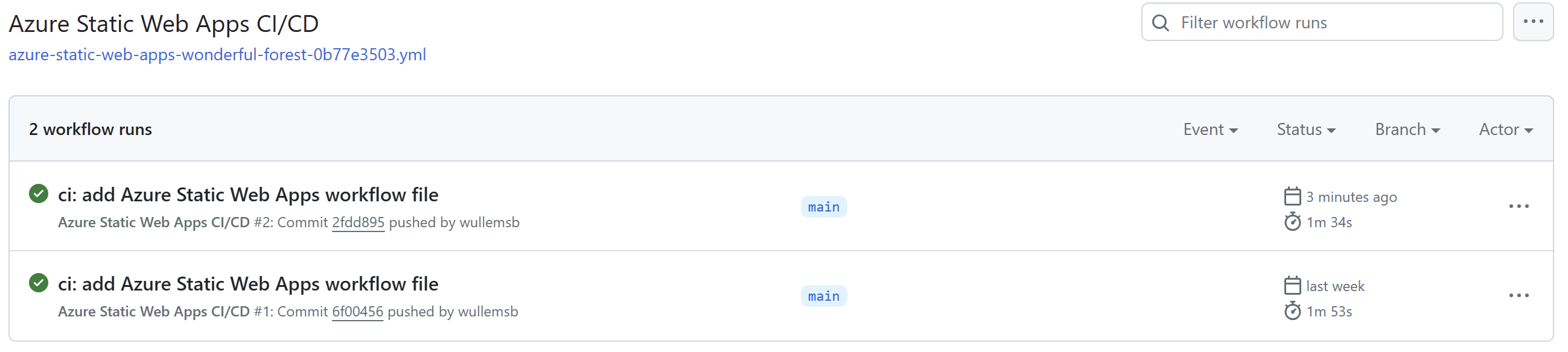Open commit 6f00456 link
The height and width of the screenshot is (352, 1568).
357,312
